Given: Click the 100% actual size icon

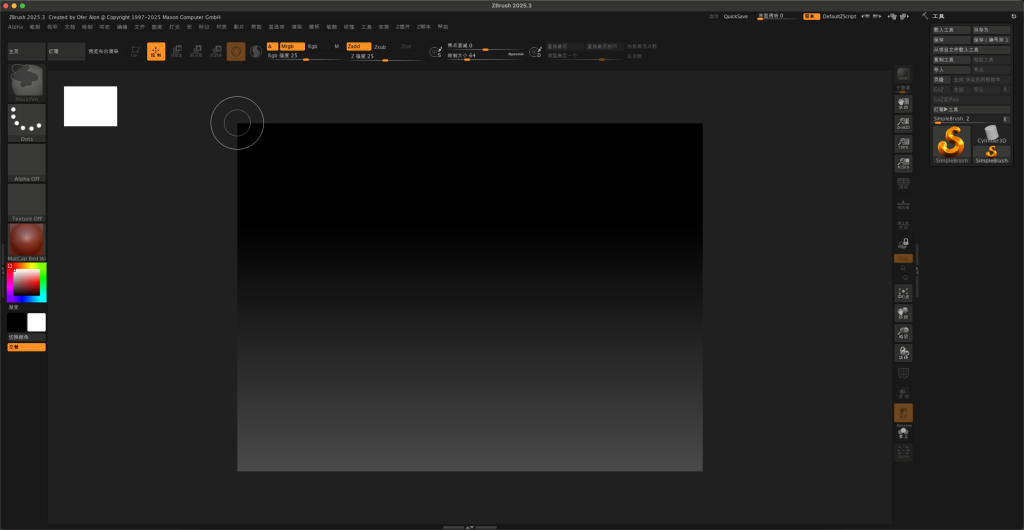Looking at the screenshot, I should 903,144.
